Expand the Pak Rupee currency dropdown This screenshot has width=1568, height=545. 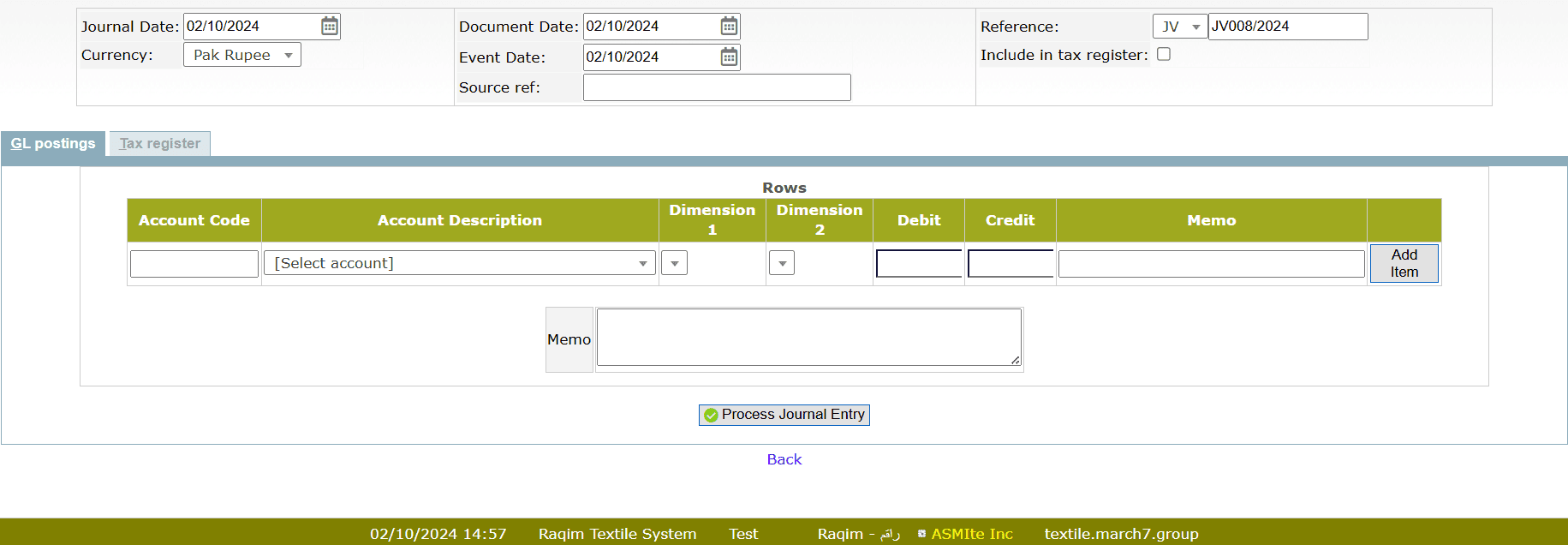point(242,55)
